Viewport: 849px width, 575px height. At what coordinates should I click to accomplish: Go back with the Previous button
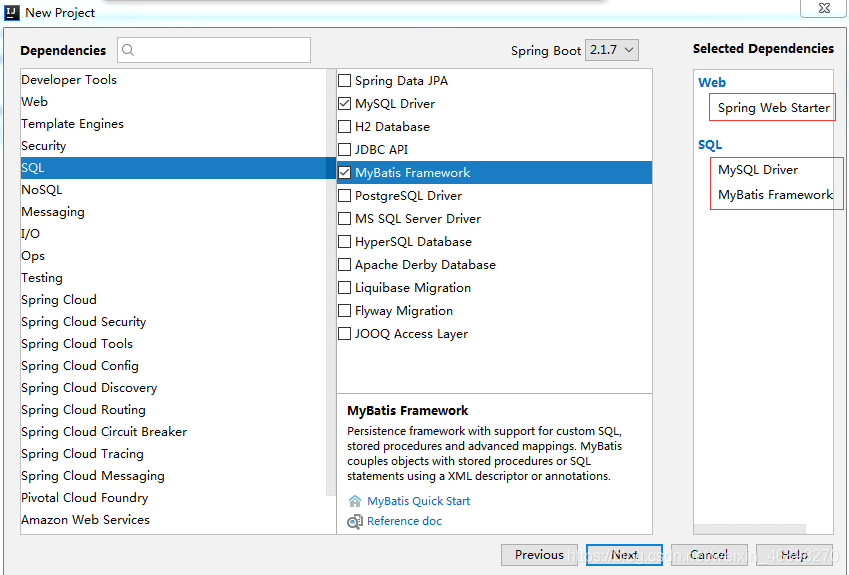click(x=539, y=555)
